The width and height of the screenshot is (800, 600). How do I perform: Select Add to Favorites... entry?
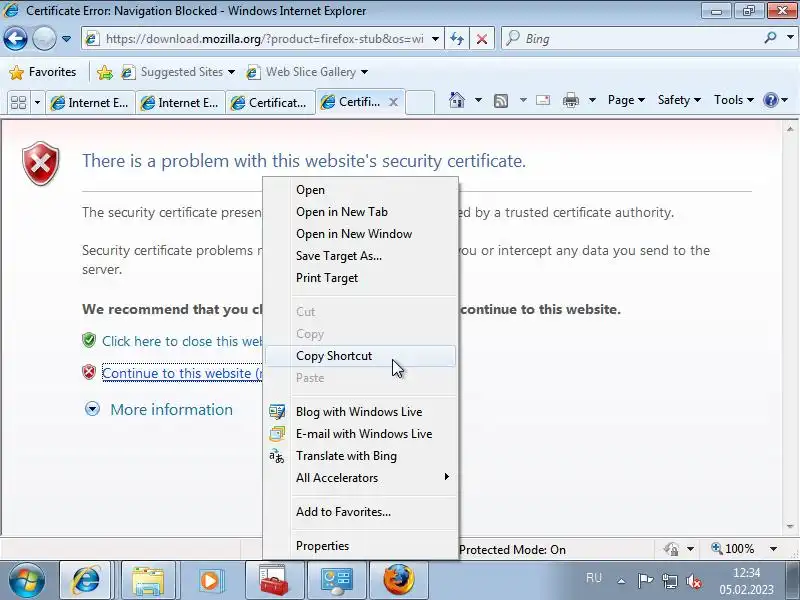[360, 512]
